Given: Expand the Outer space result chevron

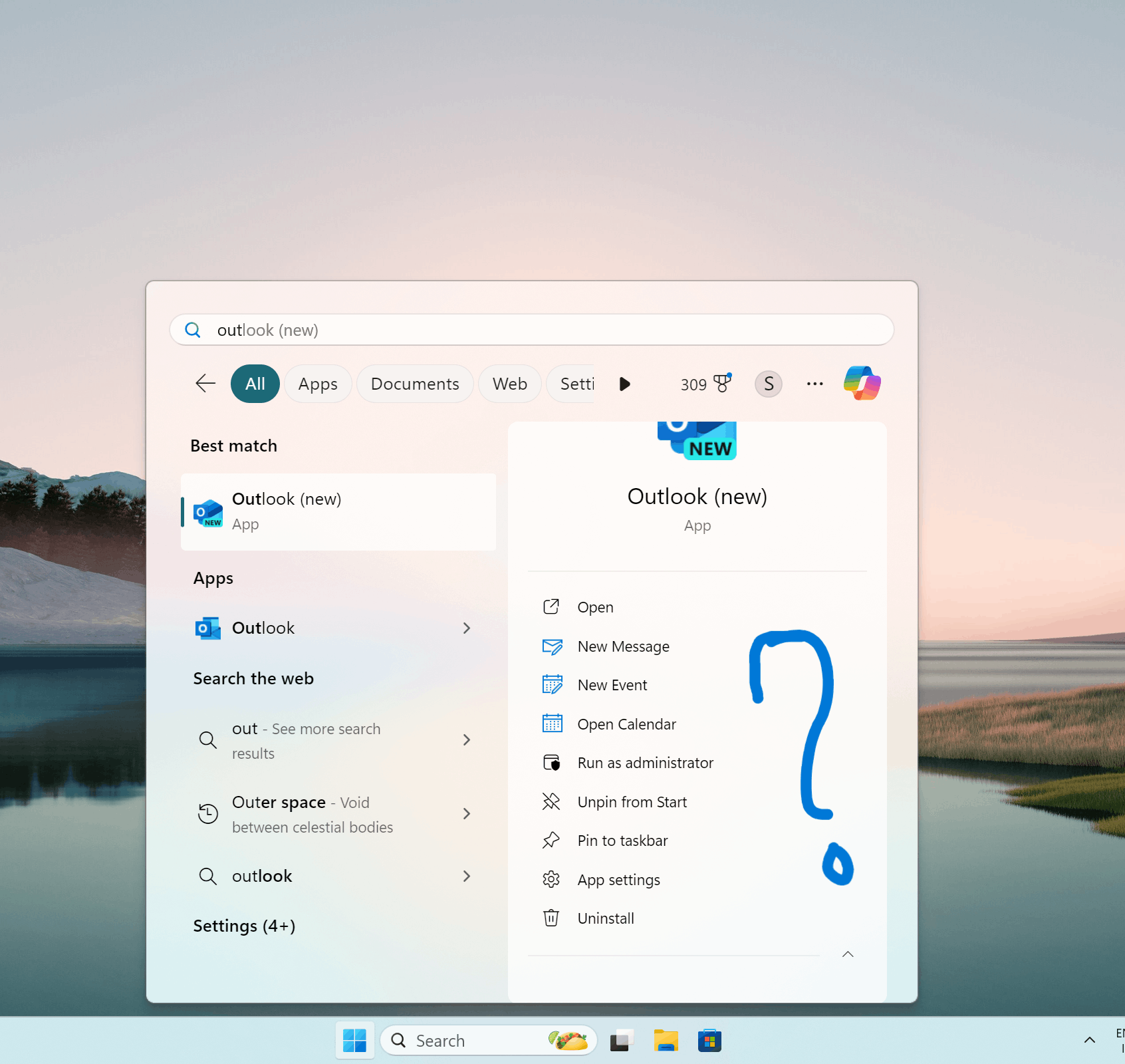Looking at the screenshot, I should [x=467, y=813].
